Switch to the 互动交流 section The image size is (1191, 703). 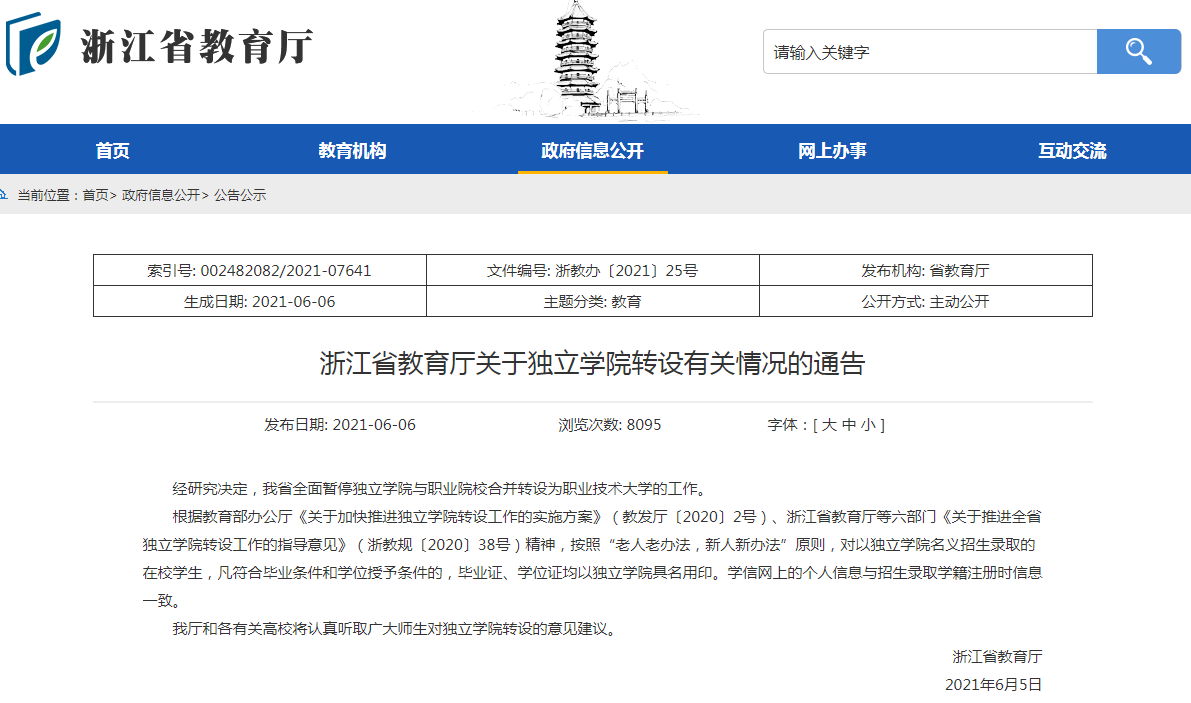click(1072, 151)
